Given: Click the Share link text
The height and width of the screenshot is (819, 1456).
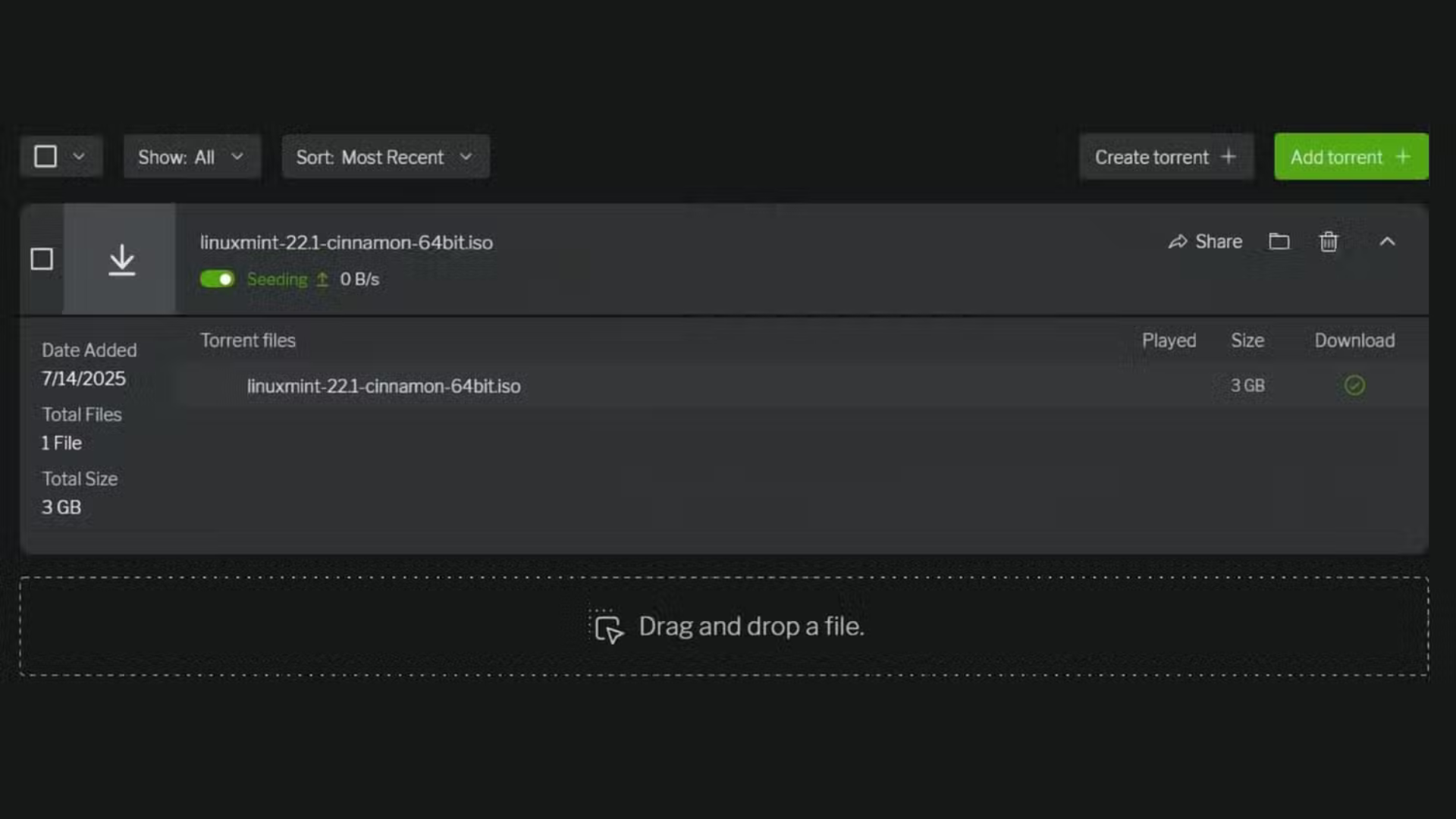Looking at the screenshot, I should (1219, 241).
